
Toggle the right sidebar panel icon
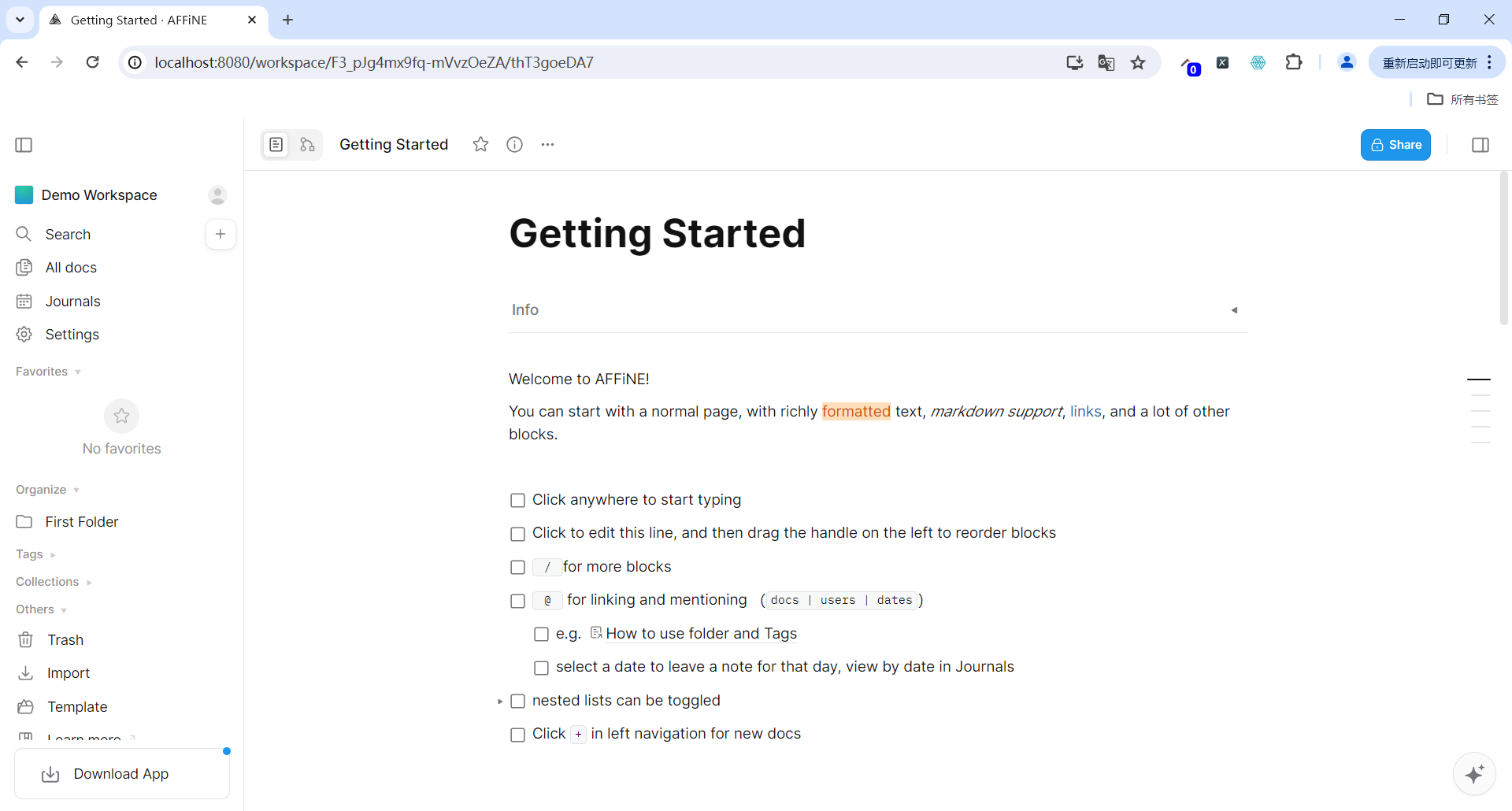tap(1480, 145)
